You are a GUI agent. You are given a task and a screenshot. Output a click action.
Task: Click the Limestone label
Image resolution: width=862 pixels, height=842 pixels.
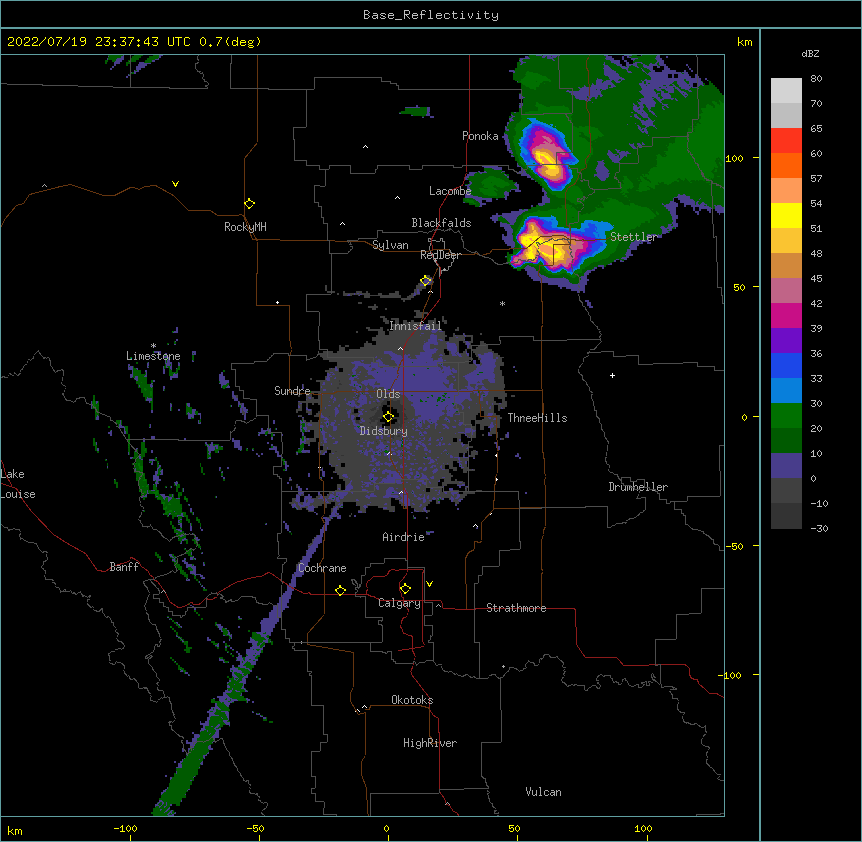pos(153,356)
